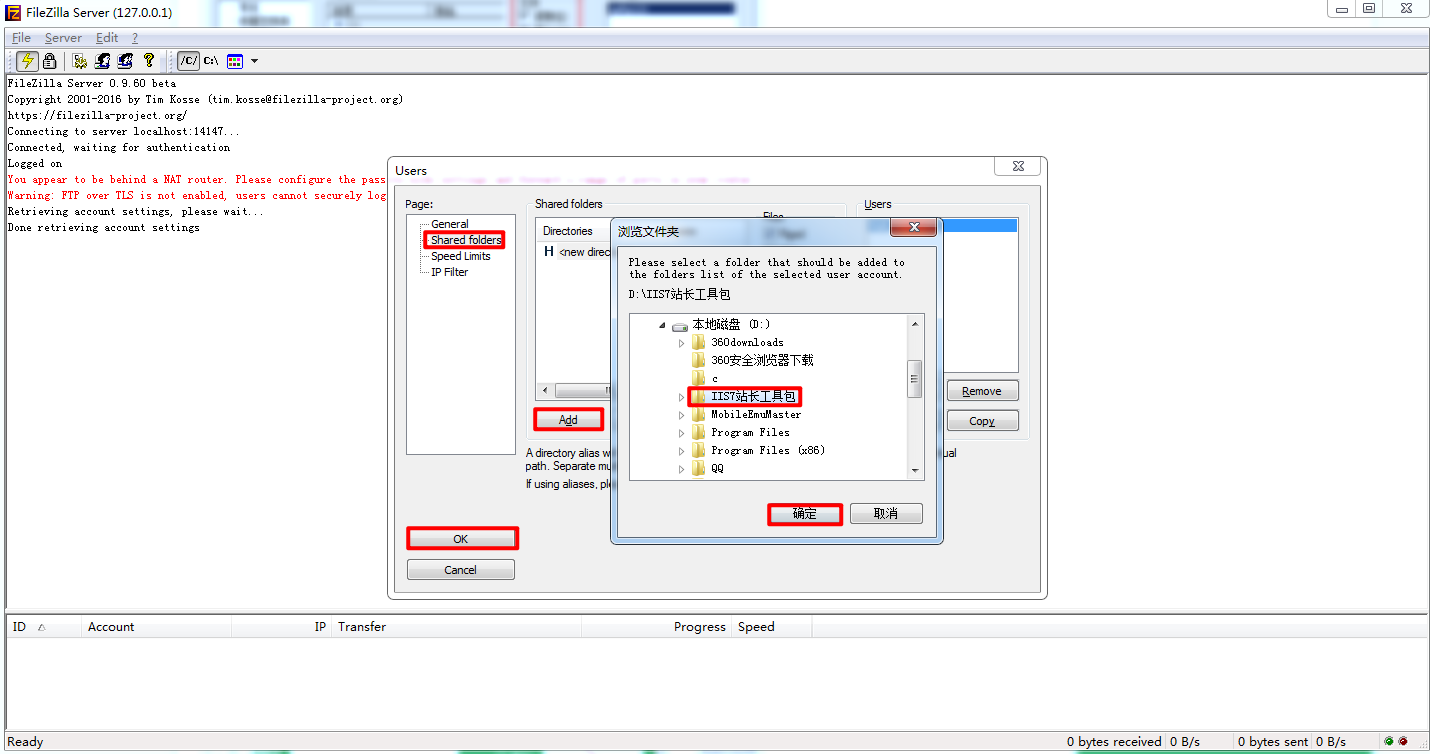The width and height of the screenshot is (1430, 754).
Task: Sort transfers by Progress column
Action: (656, 627)
